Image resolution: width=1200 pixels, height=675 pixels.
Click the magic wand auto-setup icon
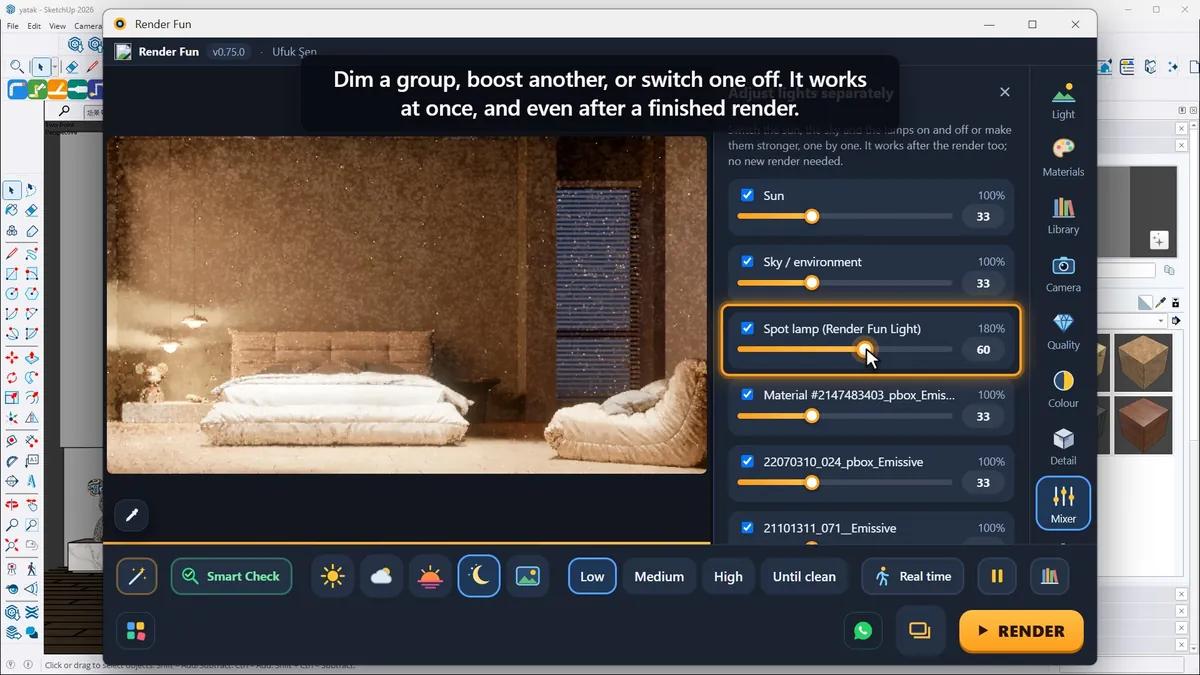pyautogui.click(x=137, y=576)
